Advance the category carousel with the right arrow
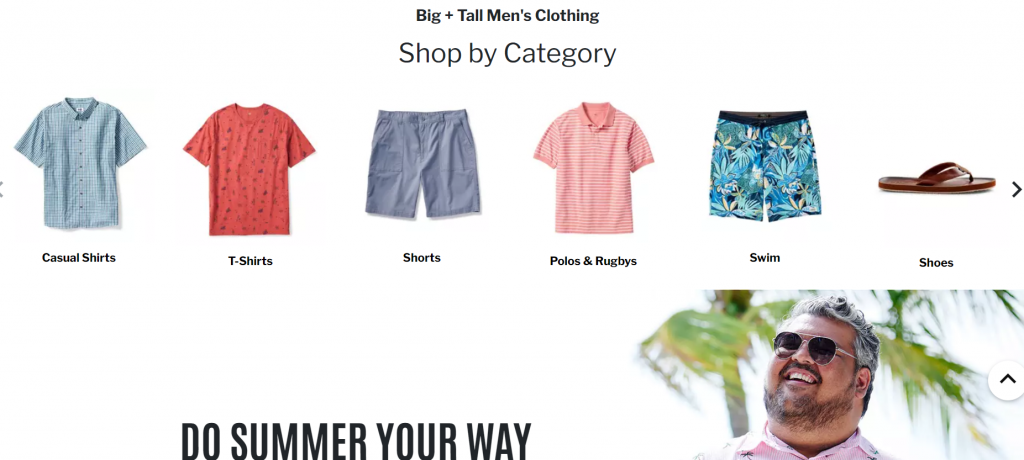The height and width of the screenshot is (460, 1024). pos(1016,189)
